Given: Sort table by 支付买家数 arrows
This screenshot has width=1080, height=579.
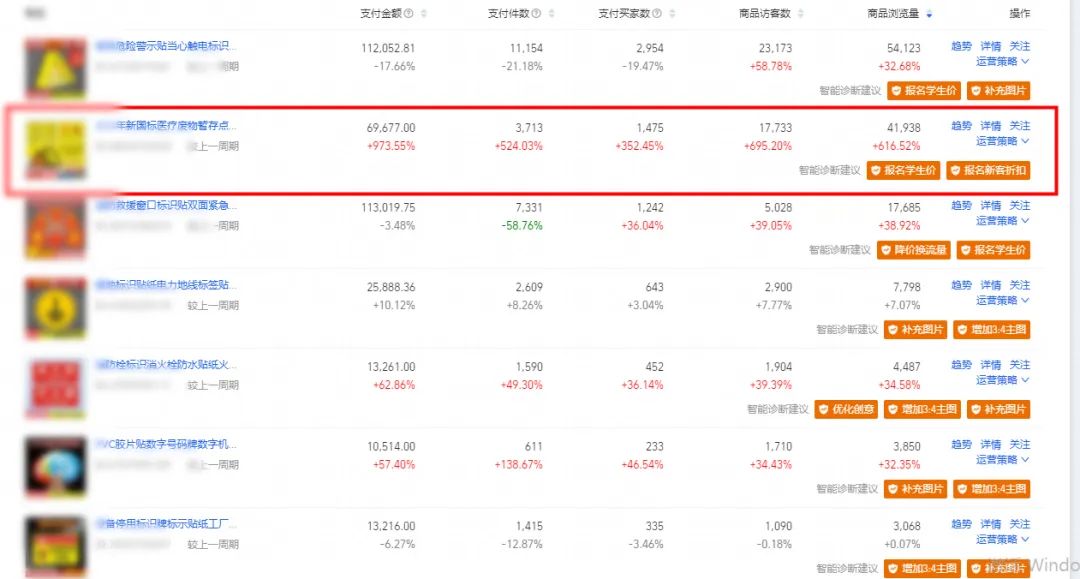Looking at the screenshot, I should (x=672, y=14).
